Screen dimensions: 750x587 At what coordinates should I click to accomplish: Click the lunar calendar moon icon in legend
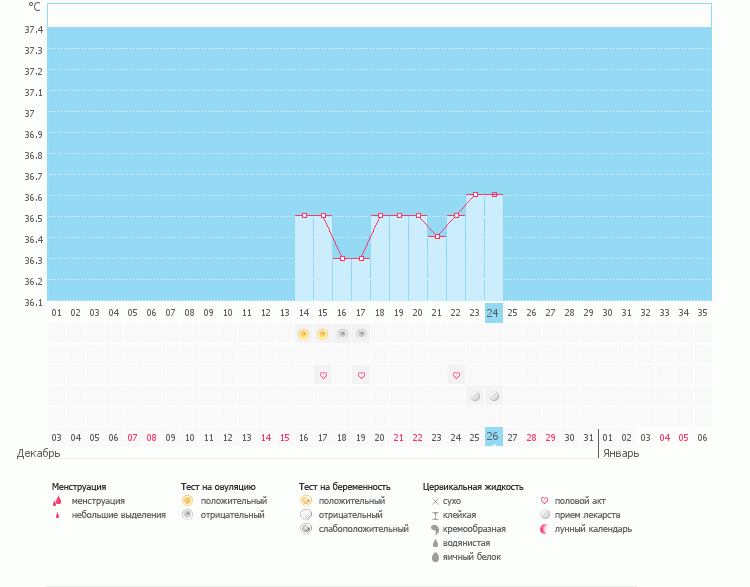click(545, 529)
